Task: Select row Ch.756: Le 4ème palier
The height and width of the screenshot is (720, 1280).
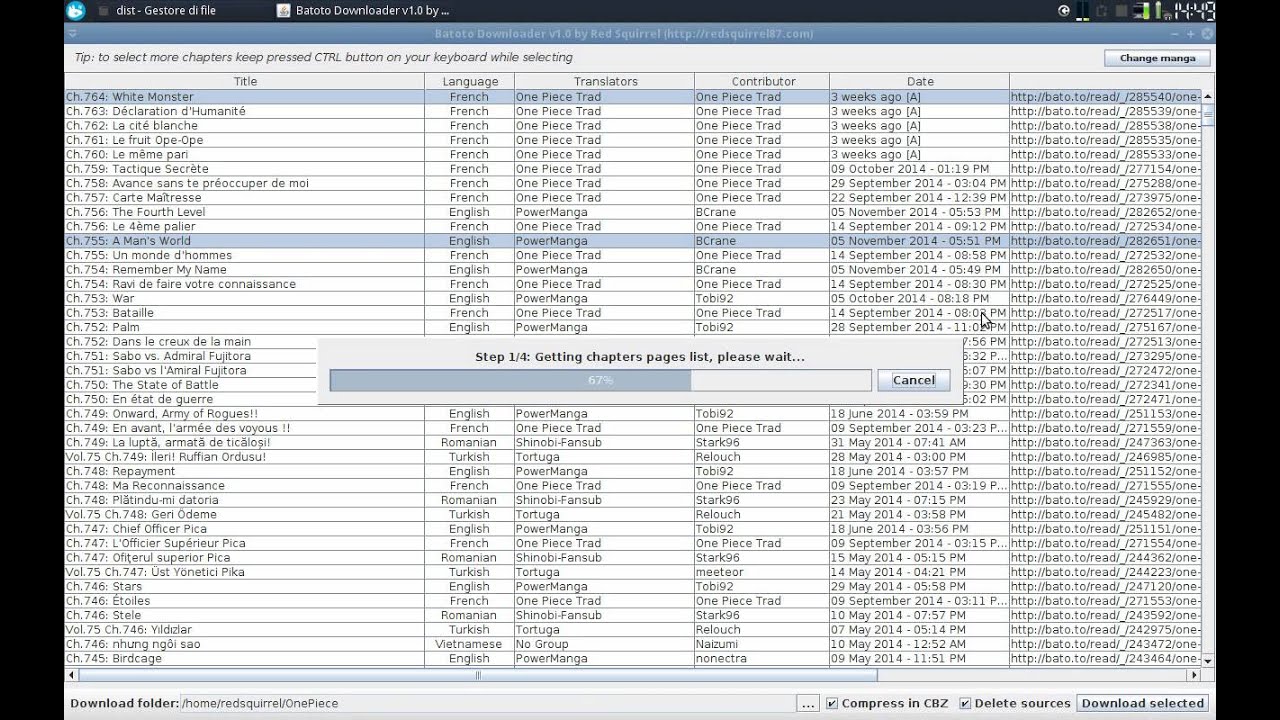Action: coord(633,226)
